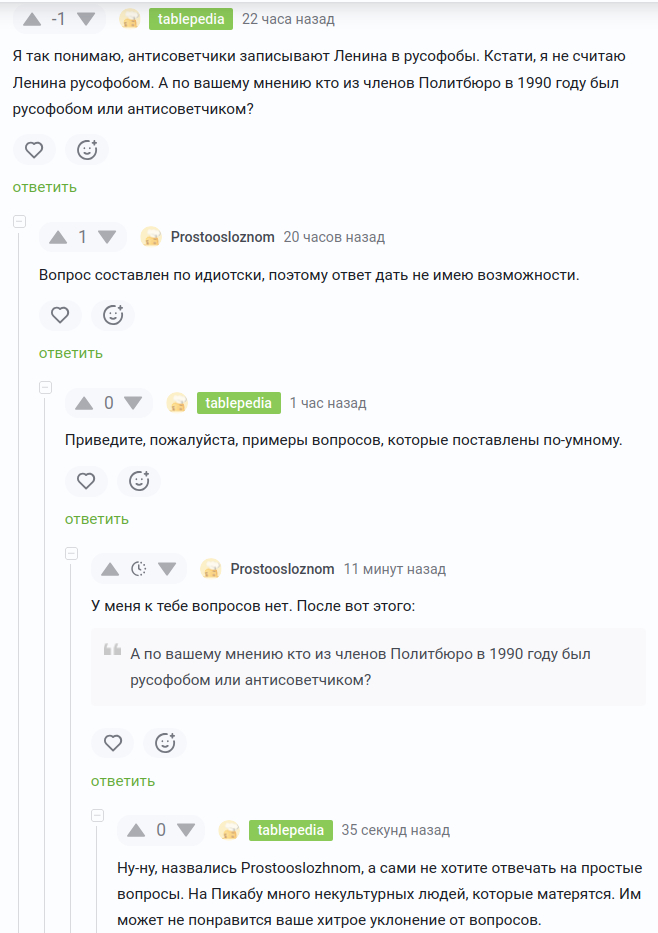658x933 pixels.
Task: Toggle like on Prostoosloznom's first reply
Action: click(x=60, y=314)
